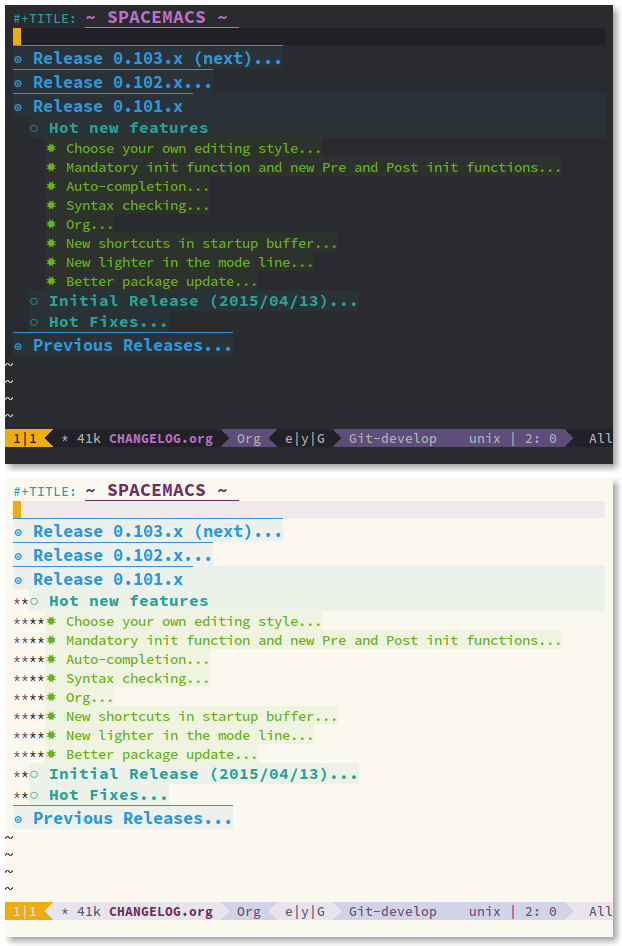Click cursor position 2: 0 in light mode line
The image size is (622, 946).
541,912
